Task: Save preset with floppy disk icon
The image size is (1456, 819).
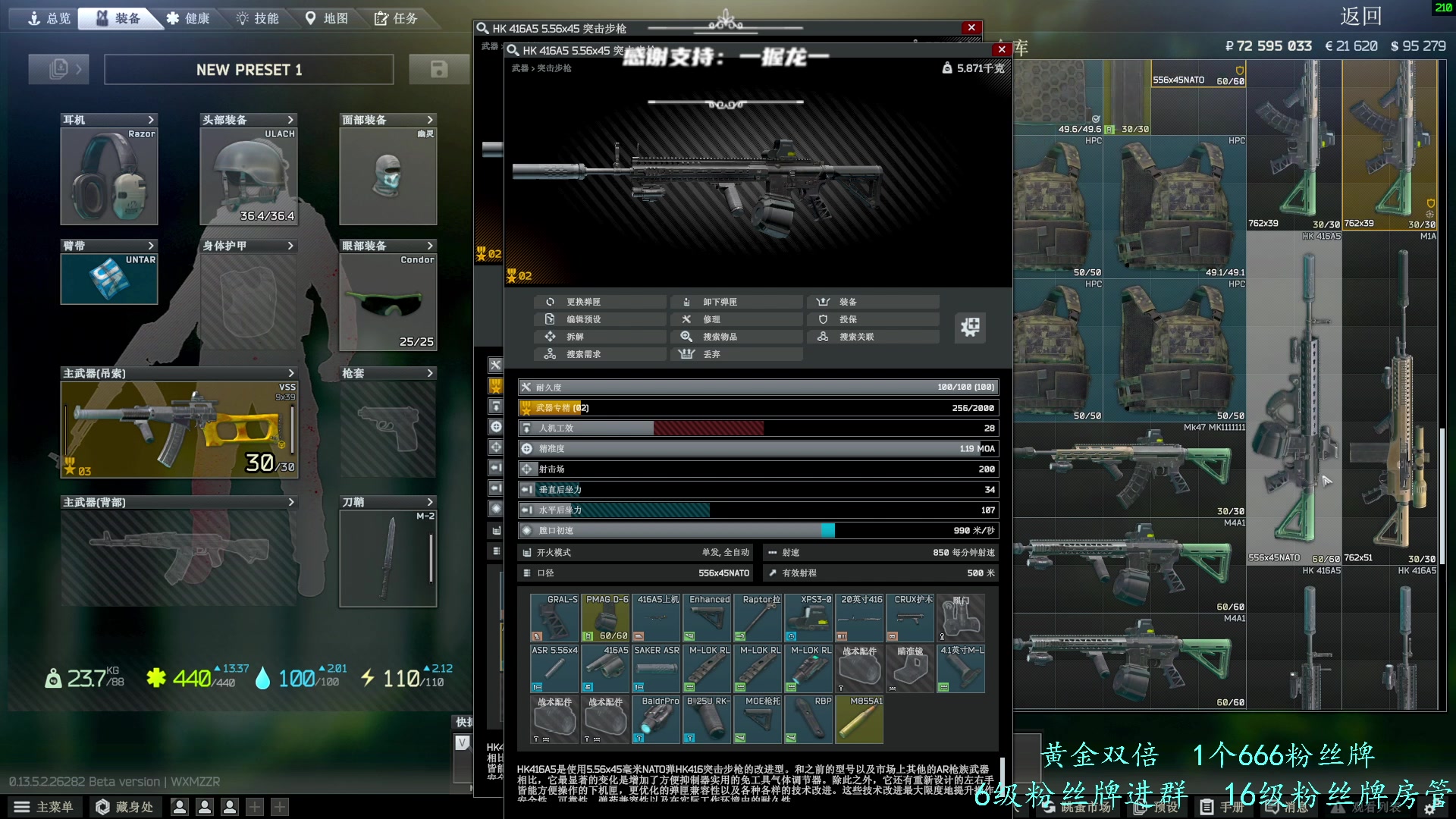Action: (438, 69)
